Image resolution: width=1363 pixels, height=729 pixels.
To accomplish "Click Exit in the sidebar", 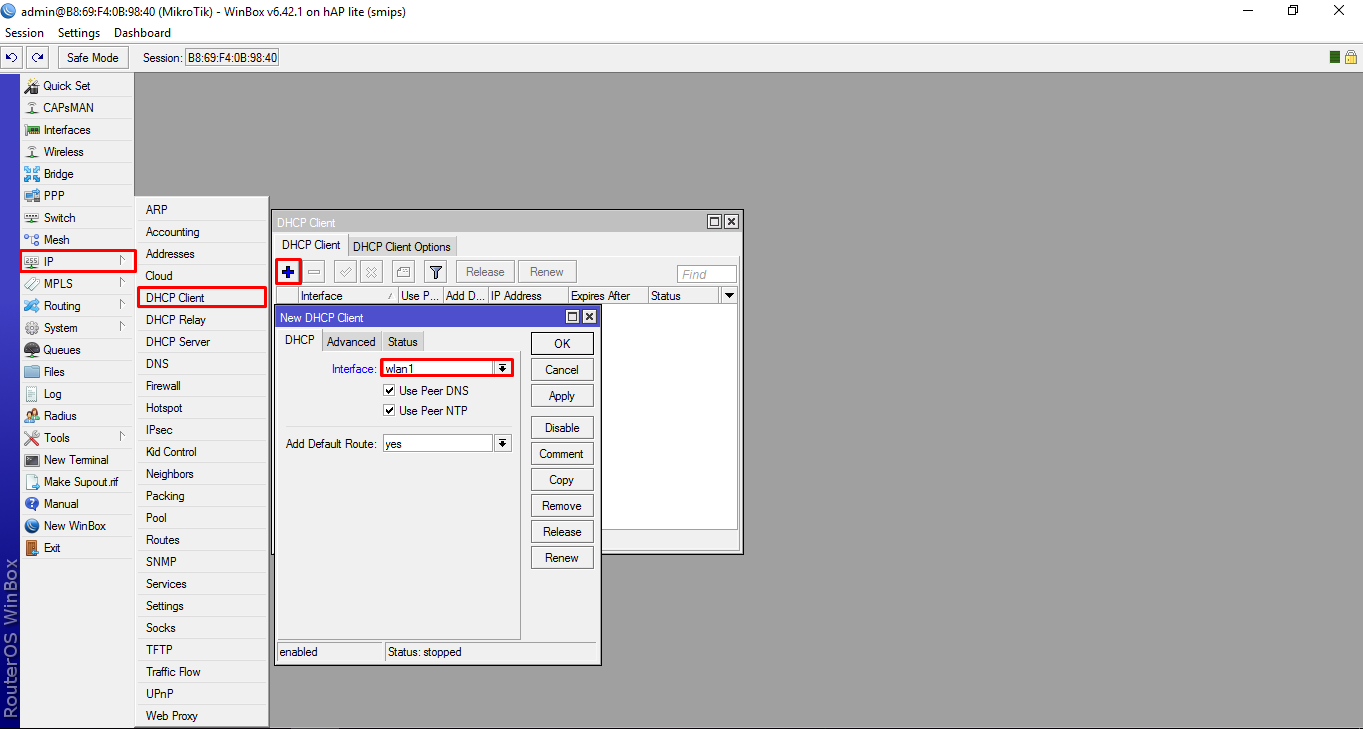I will (x=77, y=548).
